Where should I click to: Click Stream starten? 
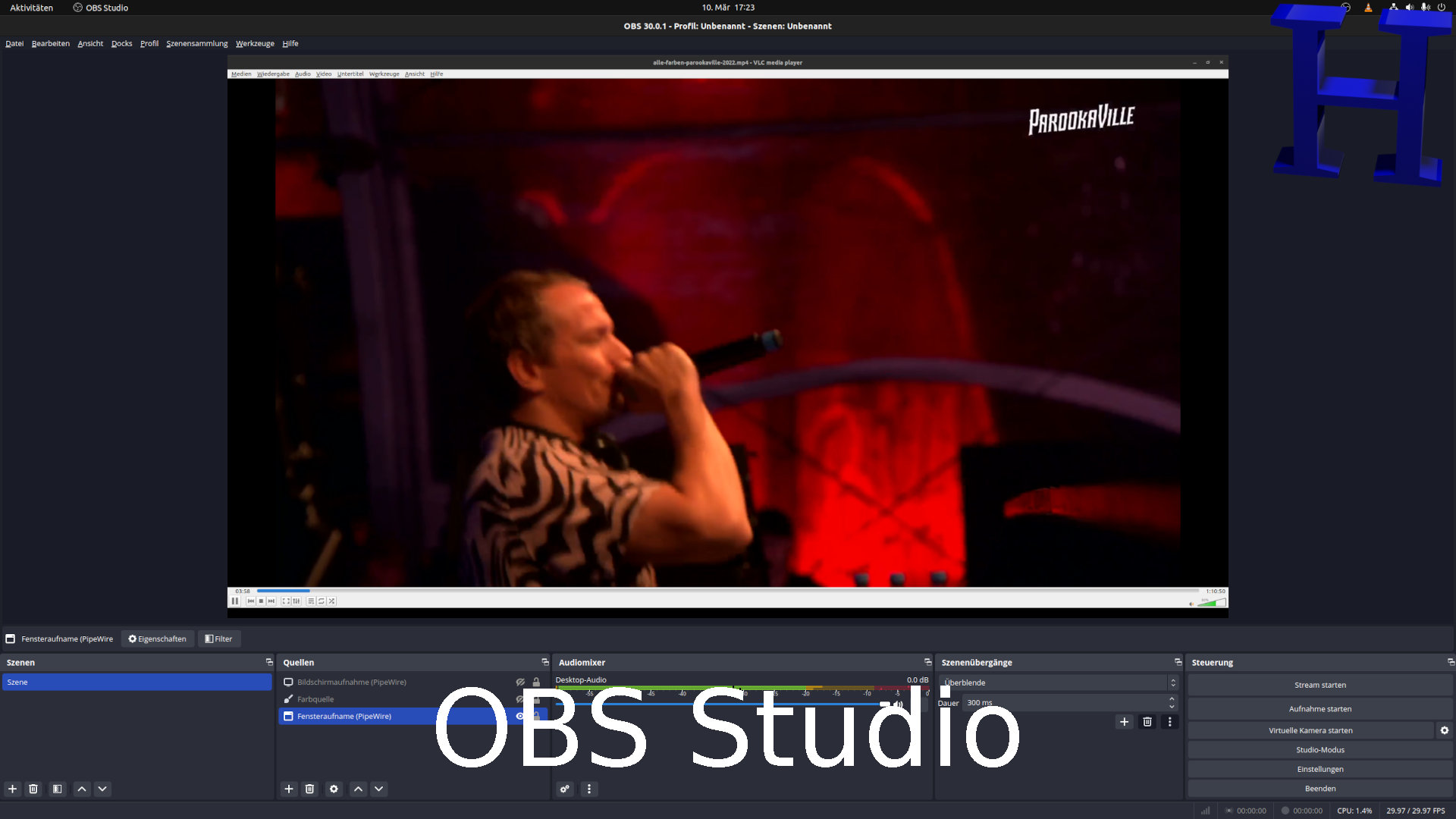coord(1319,685)
